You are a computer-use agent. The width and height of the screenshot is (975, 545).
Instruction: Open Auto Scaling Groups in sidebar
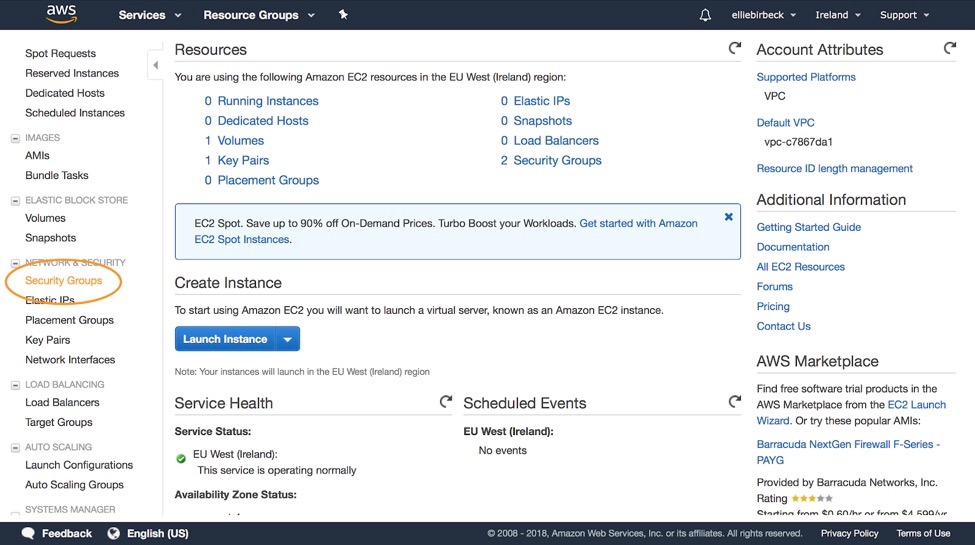74,485
